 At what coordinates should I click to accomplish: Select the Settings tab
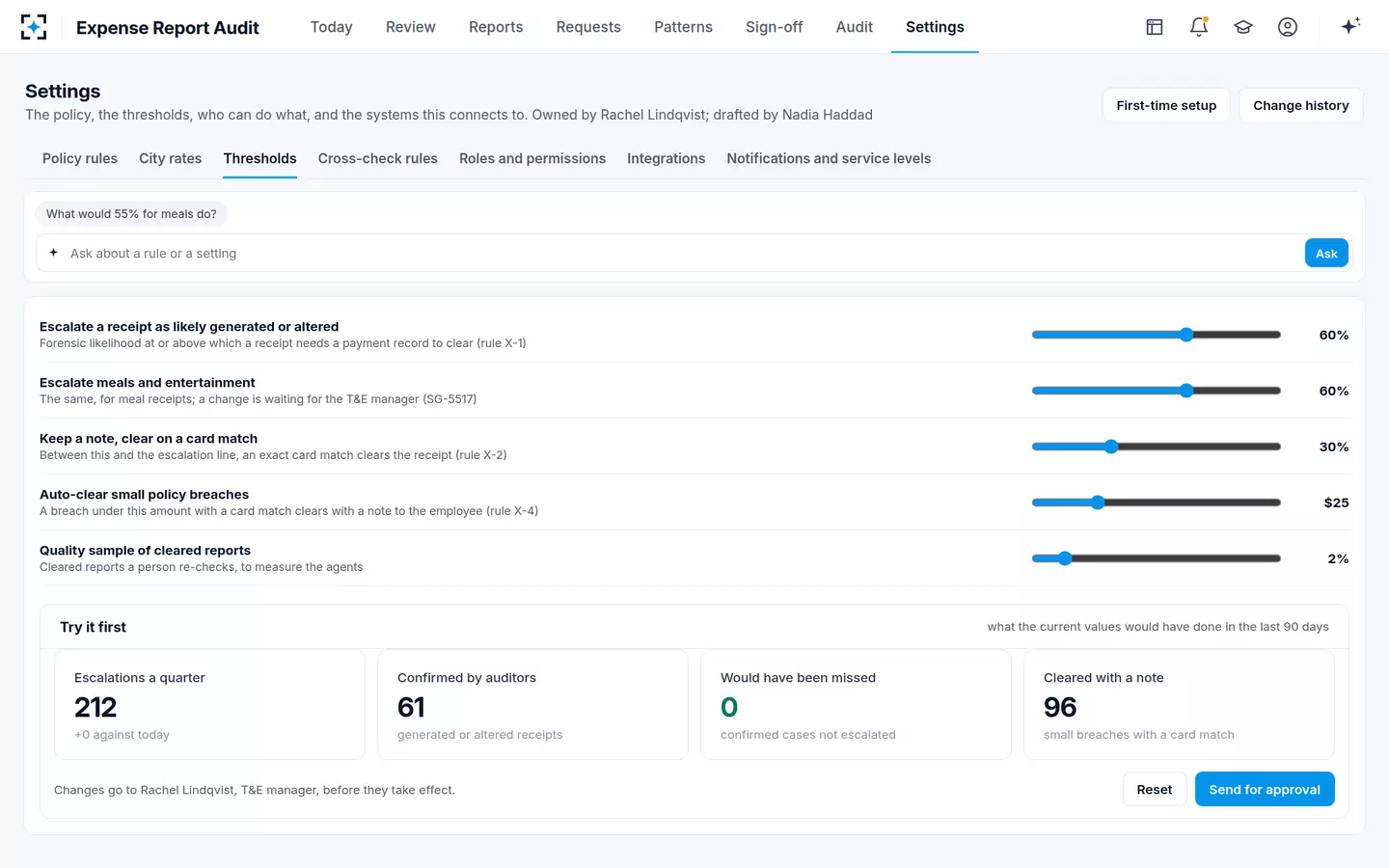[x=935, y=27]
